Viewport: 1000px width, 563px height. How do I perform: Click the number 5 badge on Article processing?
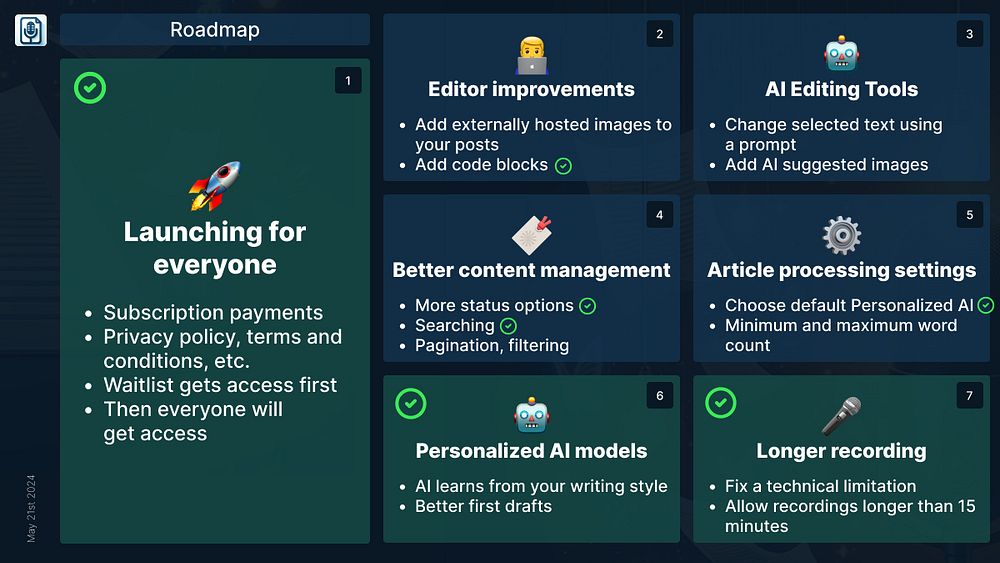pyautogui.click(x=969, y=215)
